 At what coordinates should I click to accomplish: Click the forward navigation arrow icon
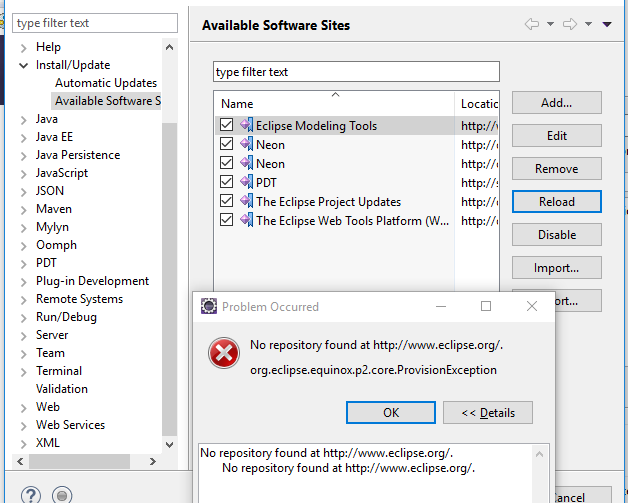coord(570,24)
